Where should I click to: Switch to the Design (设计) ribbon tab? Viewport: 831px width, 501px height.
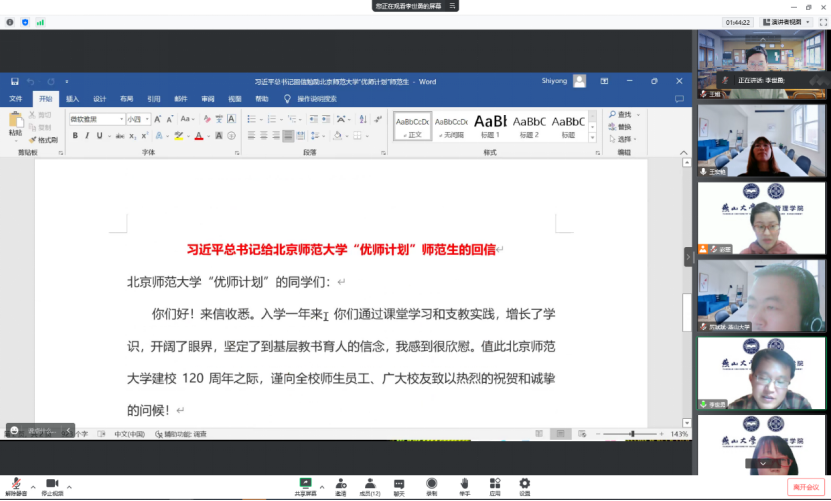tap(100, 99)
